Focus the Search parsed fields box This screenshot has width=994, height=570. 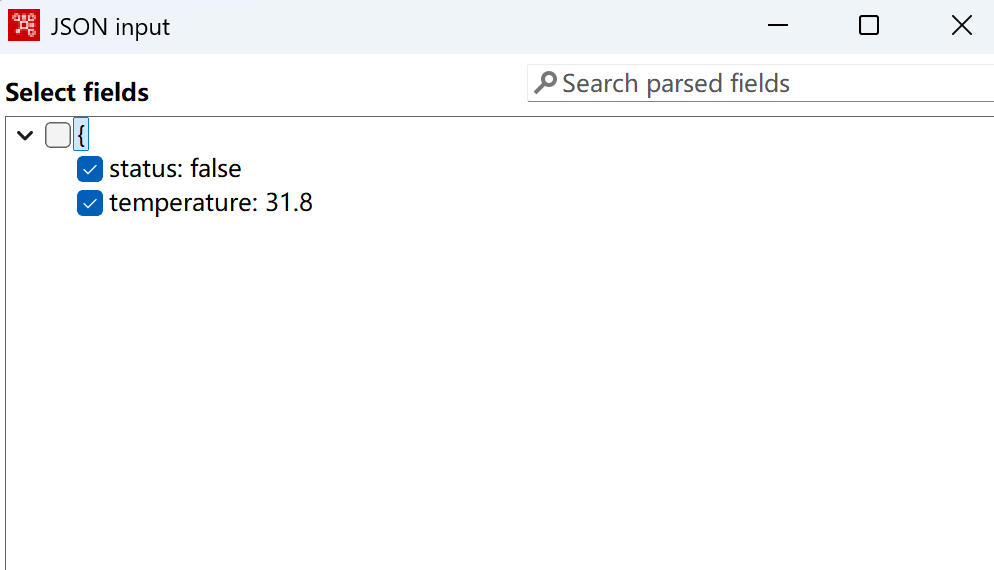point(761,83)
